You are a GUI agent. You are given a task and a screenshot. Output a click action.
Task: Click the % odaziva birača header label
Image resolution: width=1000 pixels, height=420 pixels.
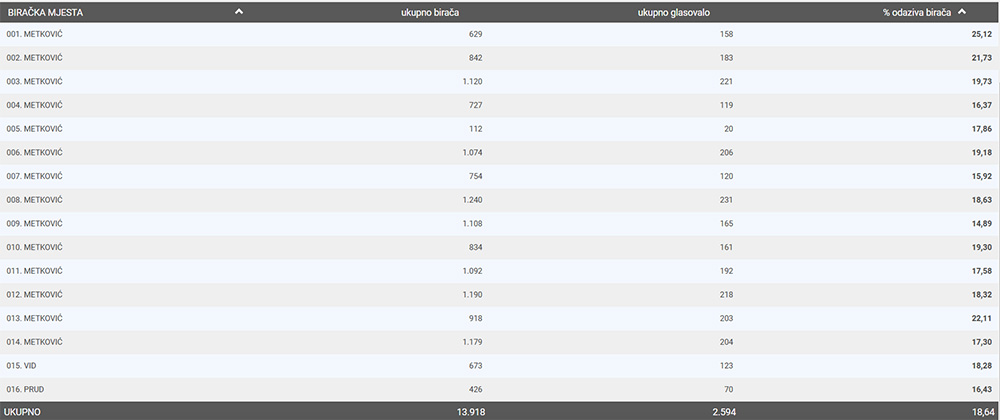click(916, 12)
